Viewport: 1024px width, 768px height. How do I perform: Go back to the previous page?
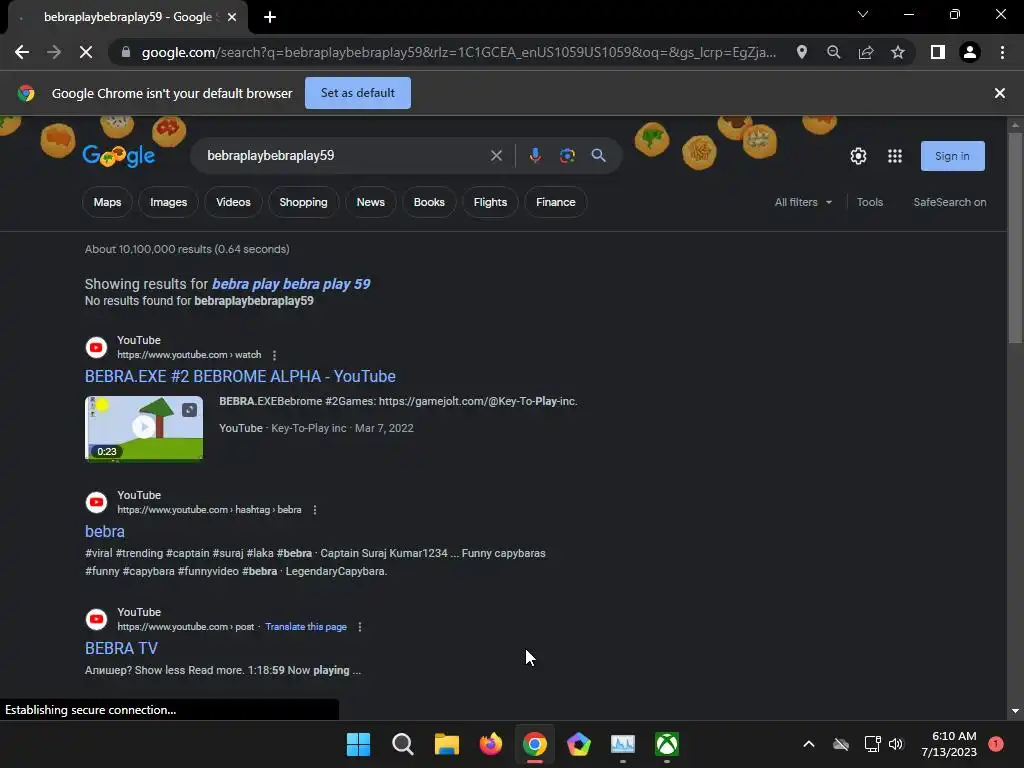pyautogui.click(x=22, y=52)
